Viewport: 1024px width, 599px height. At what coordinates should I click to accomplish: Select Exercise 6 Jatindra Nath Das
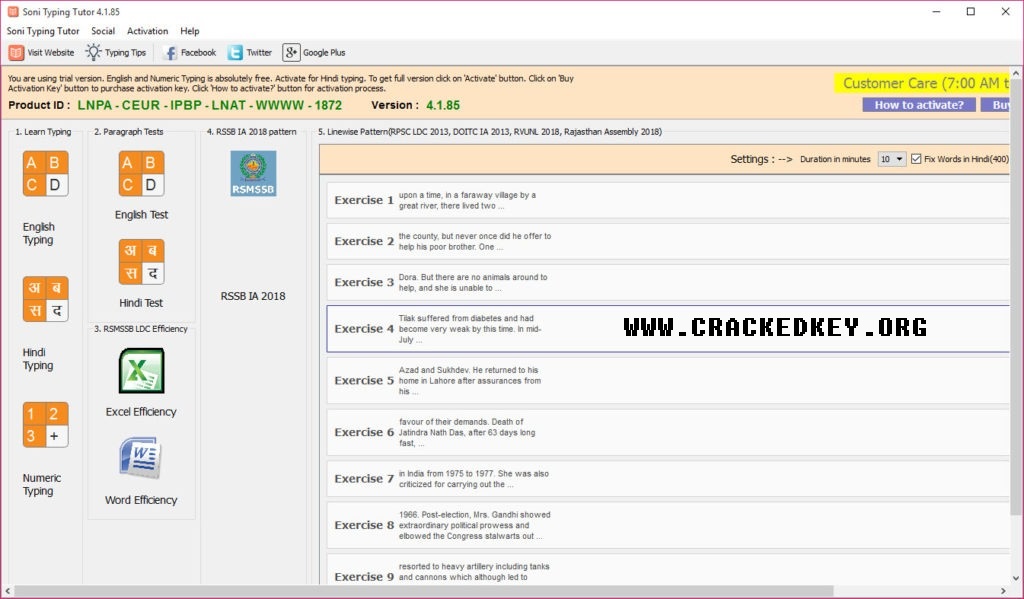(x=668, y=432)
